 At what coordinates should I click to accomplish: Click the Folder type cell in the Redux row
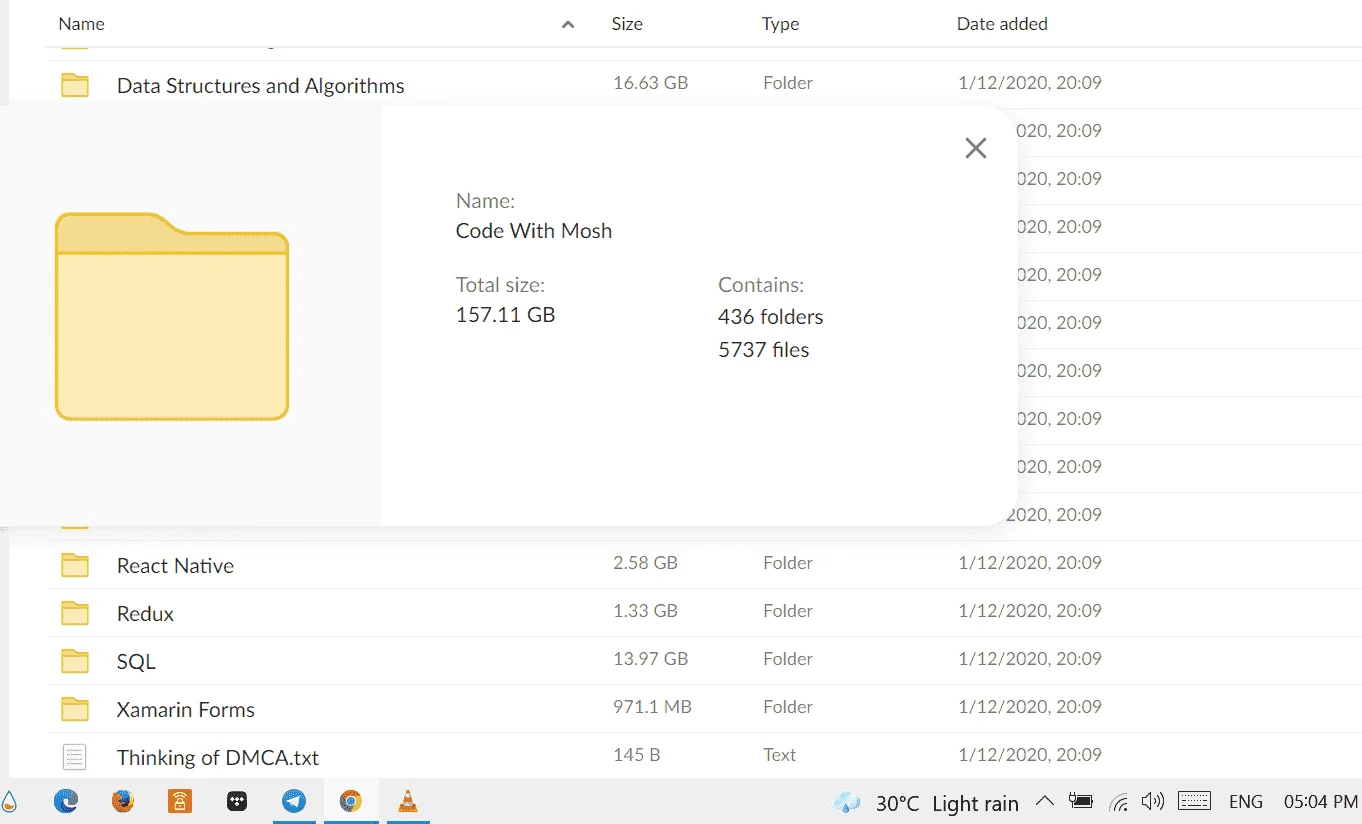(x=788, y=611)
